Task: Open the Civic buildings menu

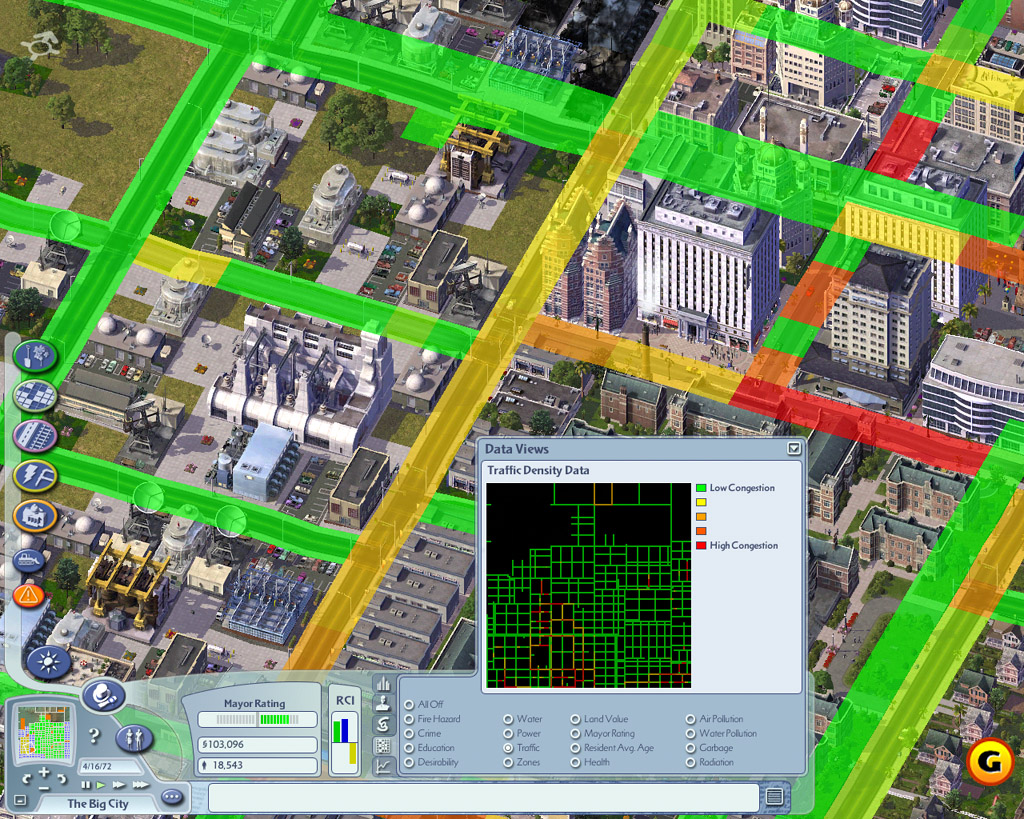Action: point(35,515)
